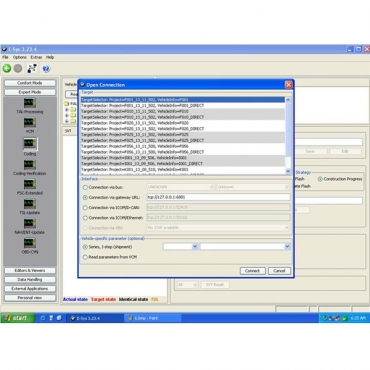Open Data Handling section

(x=30, y=280)
